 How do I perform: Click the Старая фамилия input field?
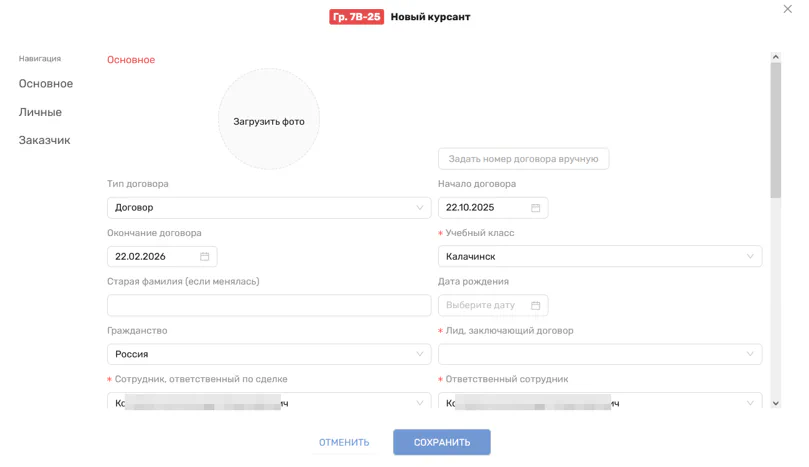click(269, 305)
